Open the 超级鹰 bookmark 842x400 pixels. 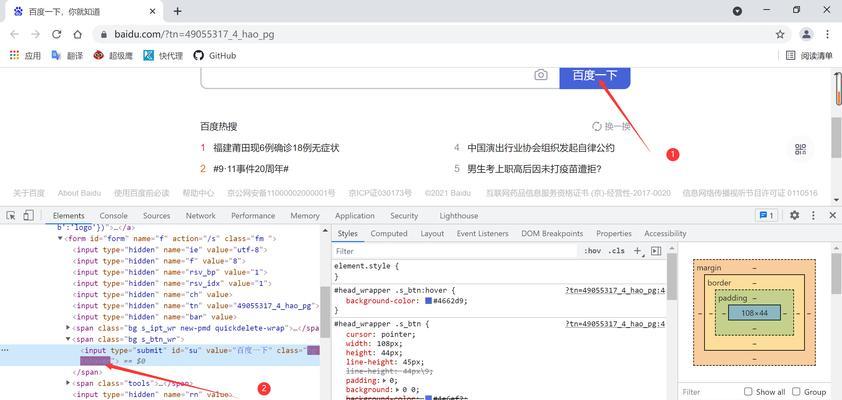(x=113, y=55)
